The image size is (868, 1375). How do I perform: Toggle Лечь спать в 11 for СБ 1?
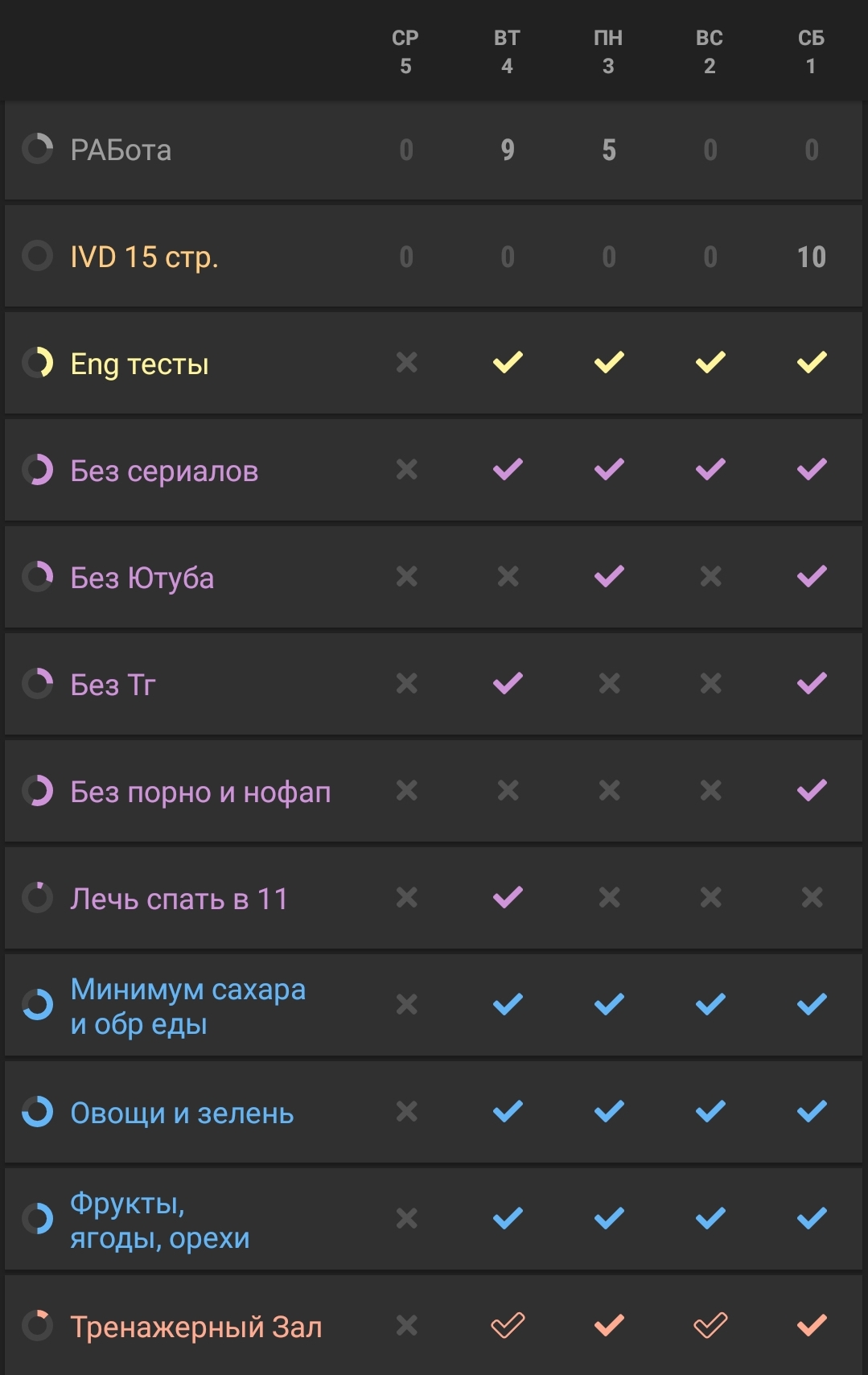pyautogui.click(x=812, y=897)
